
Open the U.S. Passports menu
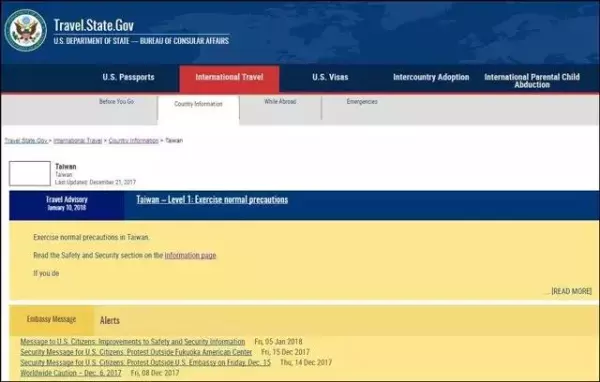[129, 77]
